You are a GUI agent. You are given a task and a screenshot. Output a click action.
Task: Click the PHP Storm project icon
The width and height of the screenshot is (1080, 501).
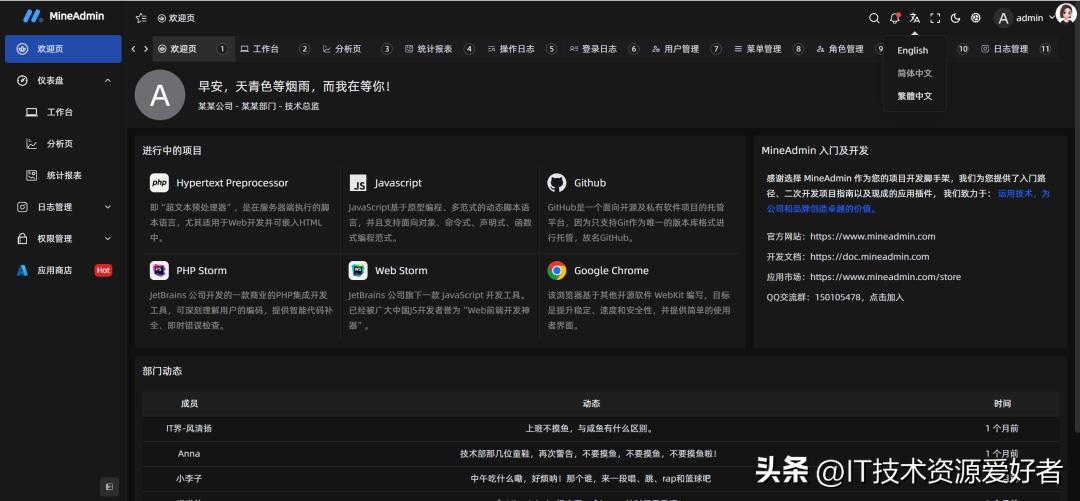[x=159, y=270]
